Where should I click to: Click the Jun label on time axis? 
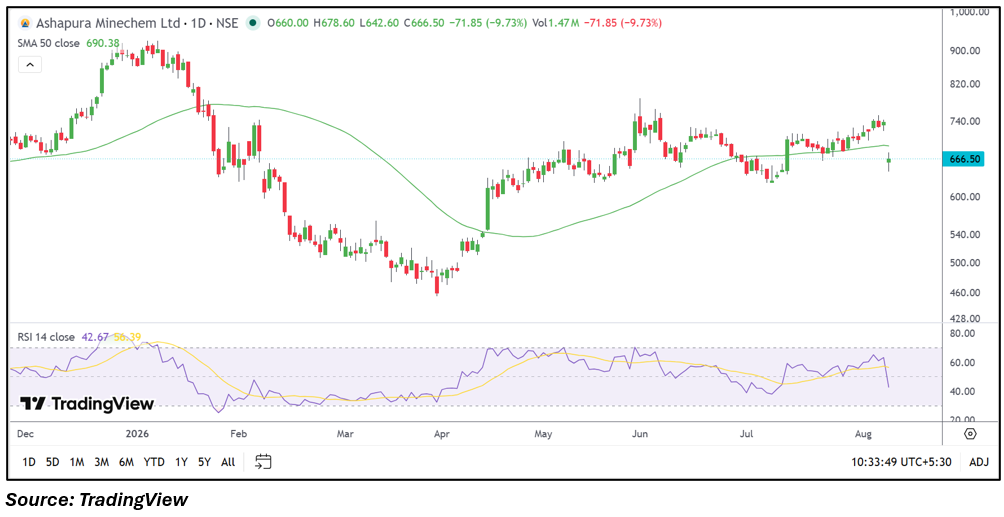640,434
